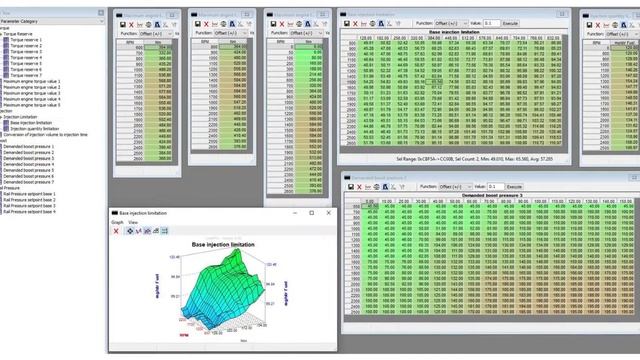Restore the Demanded boost pressure 3 window
The height and width of the screenshot is (360, 640).
(633, 178)
